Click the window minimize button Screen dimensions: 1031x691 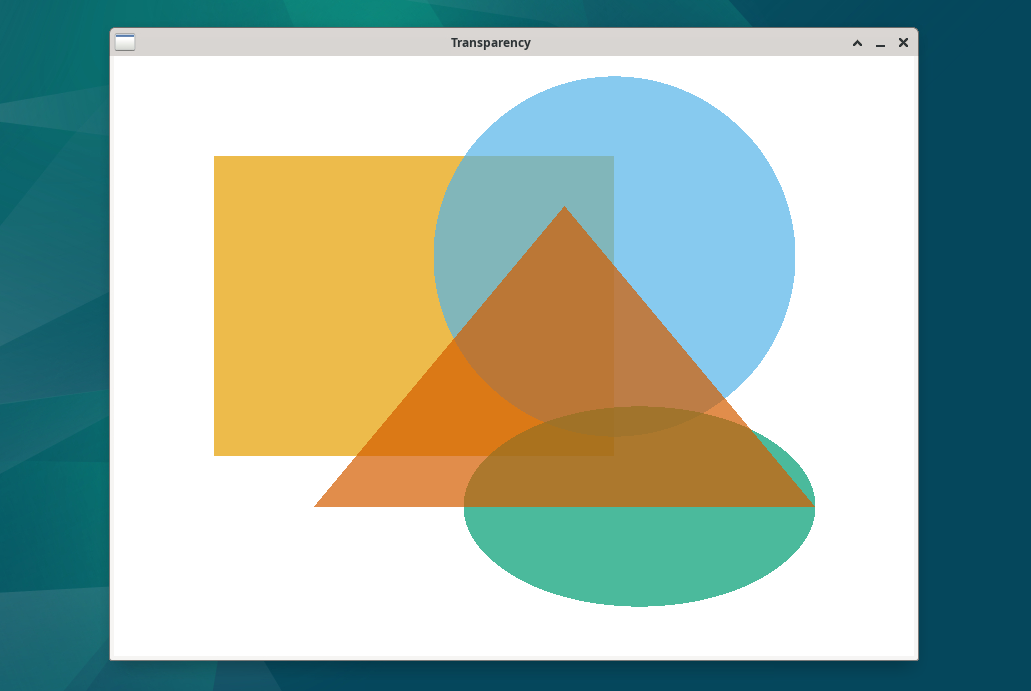pos(879,43)
